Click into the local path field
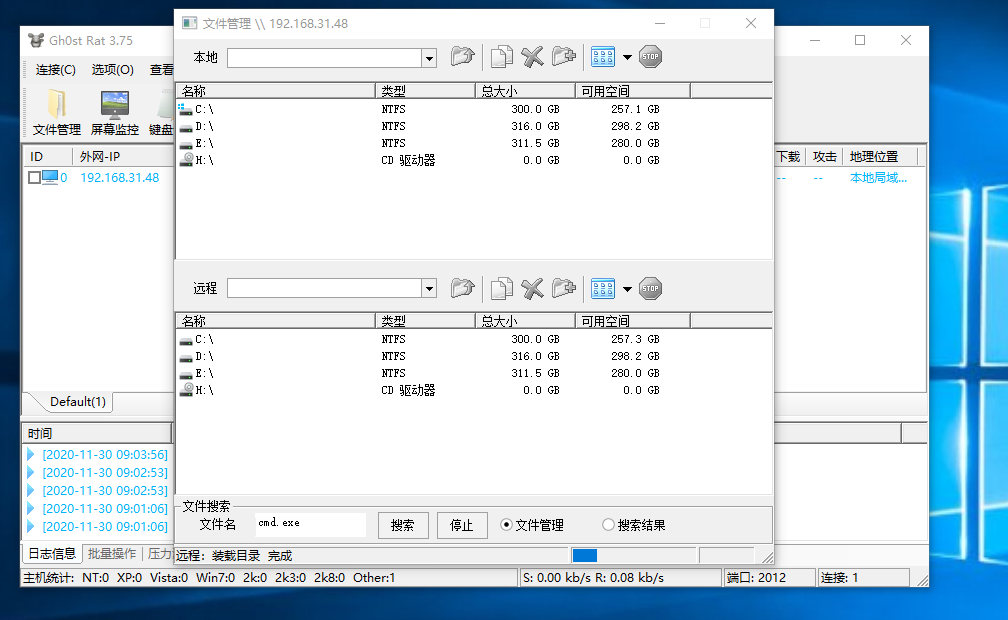 pyautogui.click(x=325, y=58)
